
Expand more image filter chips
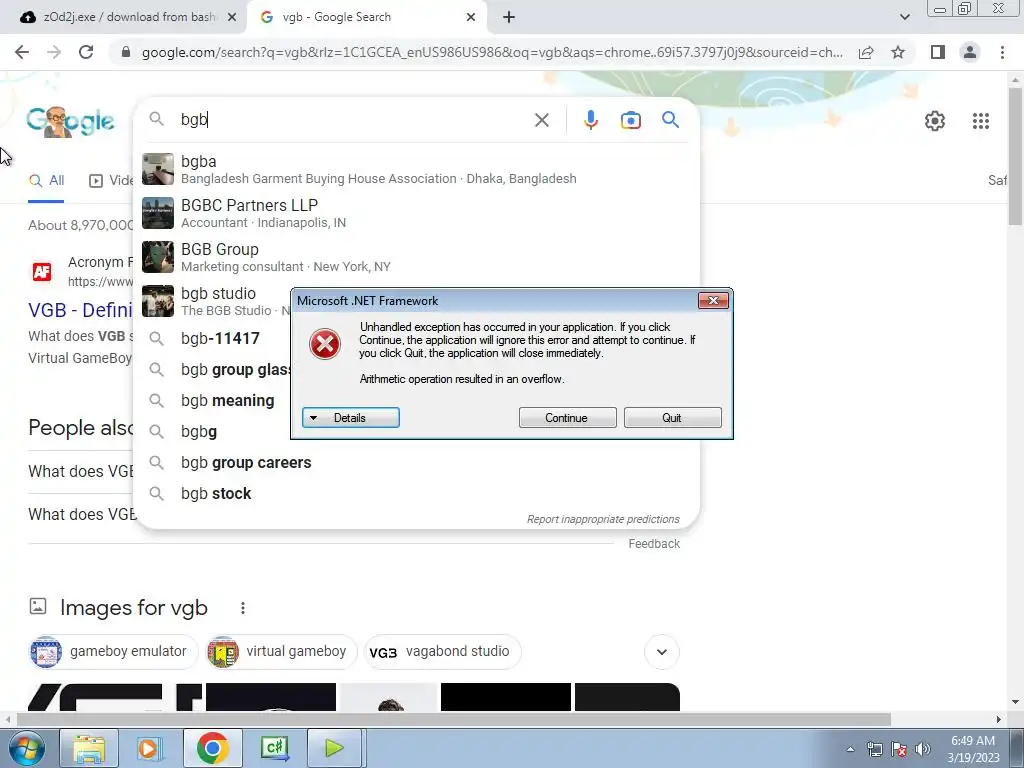coord(662,652)
